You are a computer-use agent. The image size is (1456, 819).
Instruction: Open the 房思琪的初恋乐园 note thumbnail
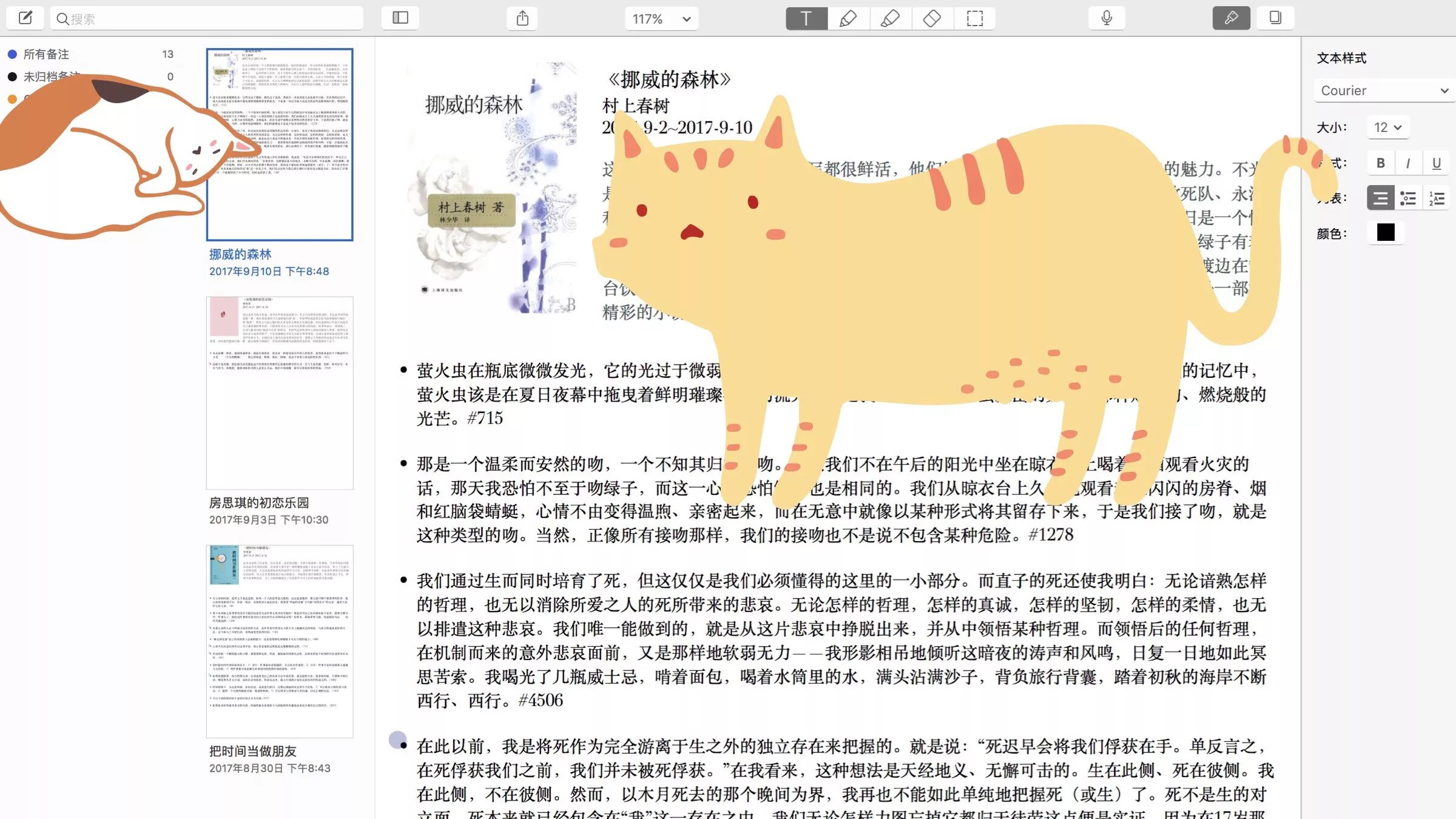coord(279,393)
